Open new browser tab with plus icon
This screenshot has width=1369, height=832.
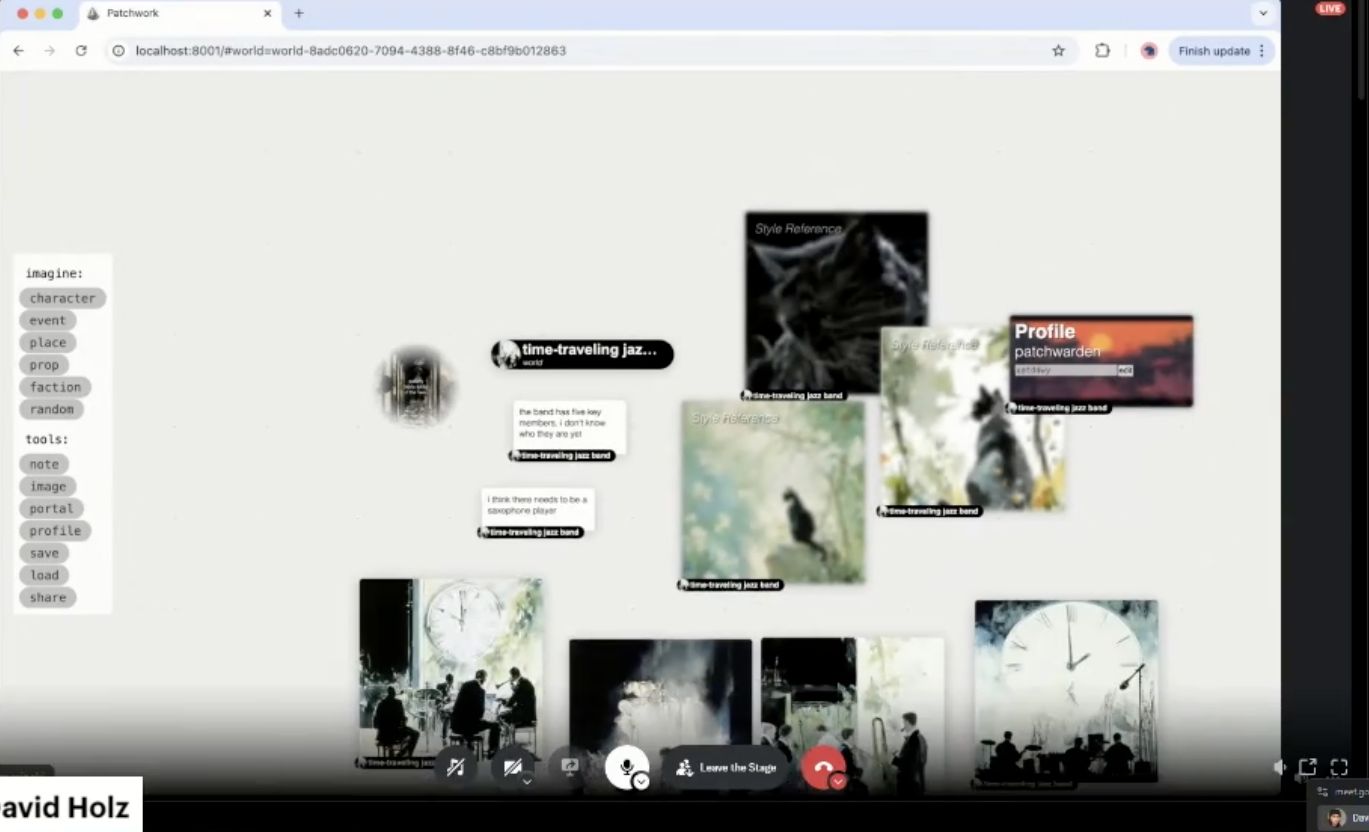(298, 13)
